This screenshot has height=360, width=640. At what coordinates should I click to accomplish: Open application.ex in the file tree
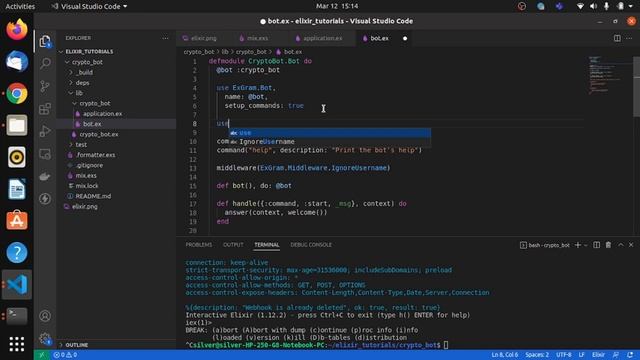click(x=102, y=113)
